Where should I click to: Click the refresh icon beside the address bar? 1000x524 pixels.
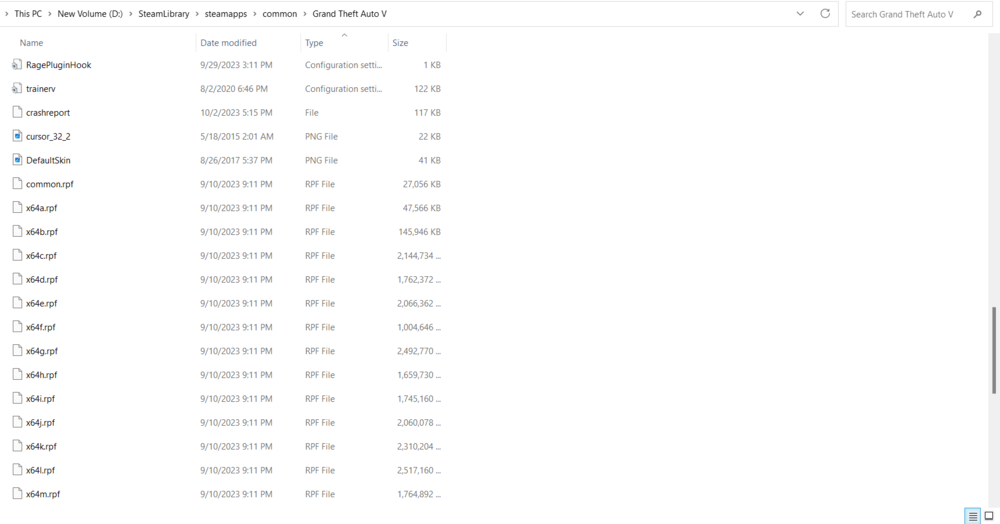[825, 13]
